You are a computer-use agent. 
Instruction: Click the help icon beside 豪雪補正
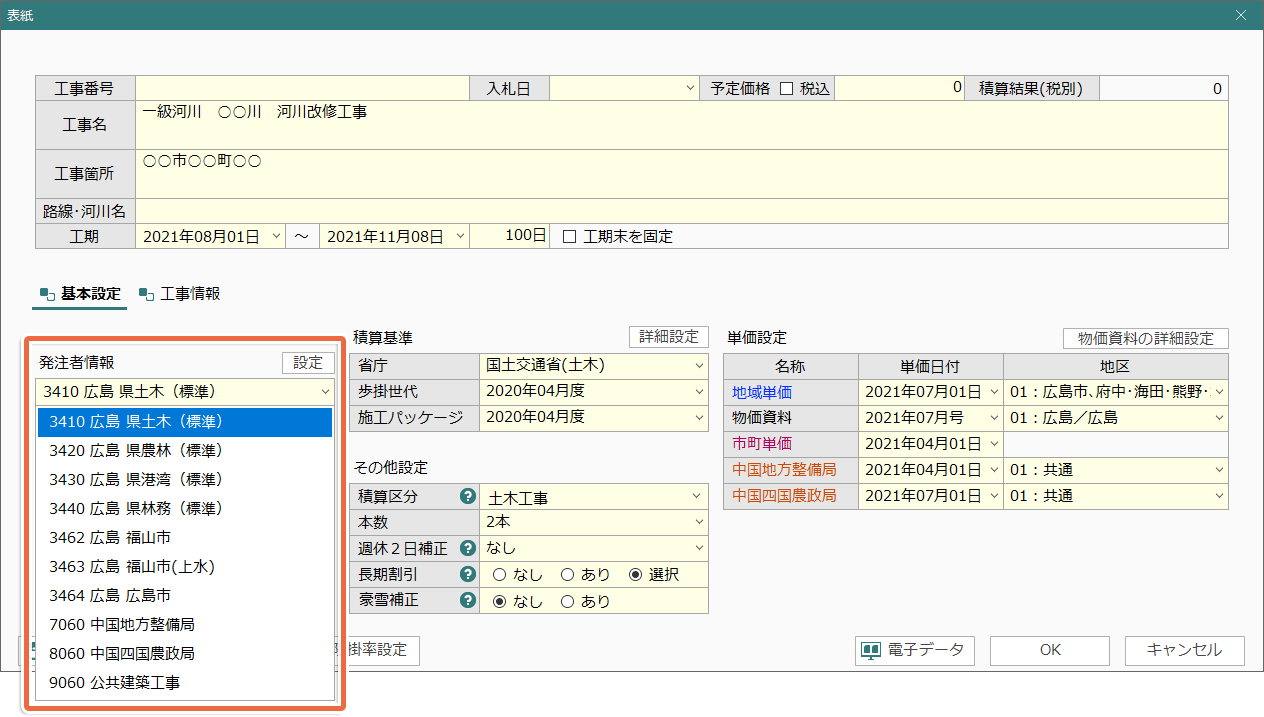pos(466,601)
